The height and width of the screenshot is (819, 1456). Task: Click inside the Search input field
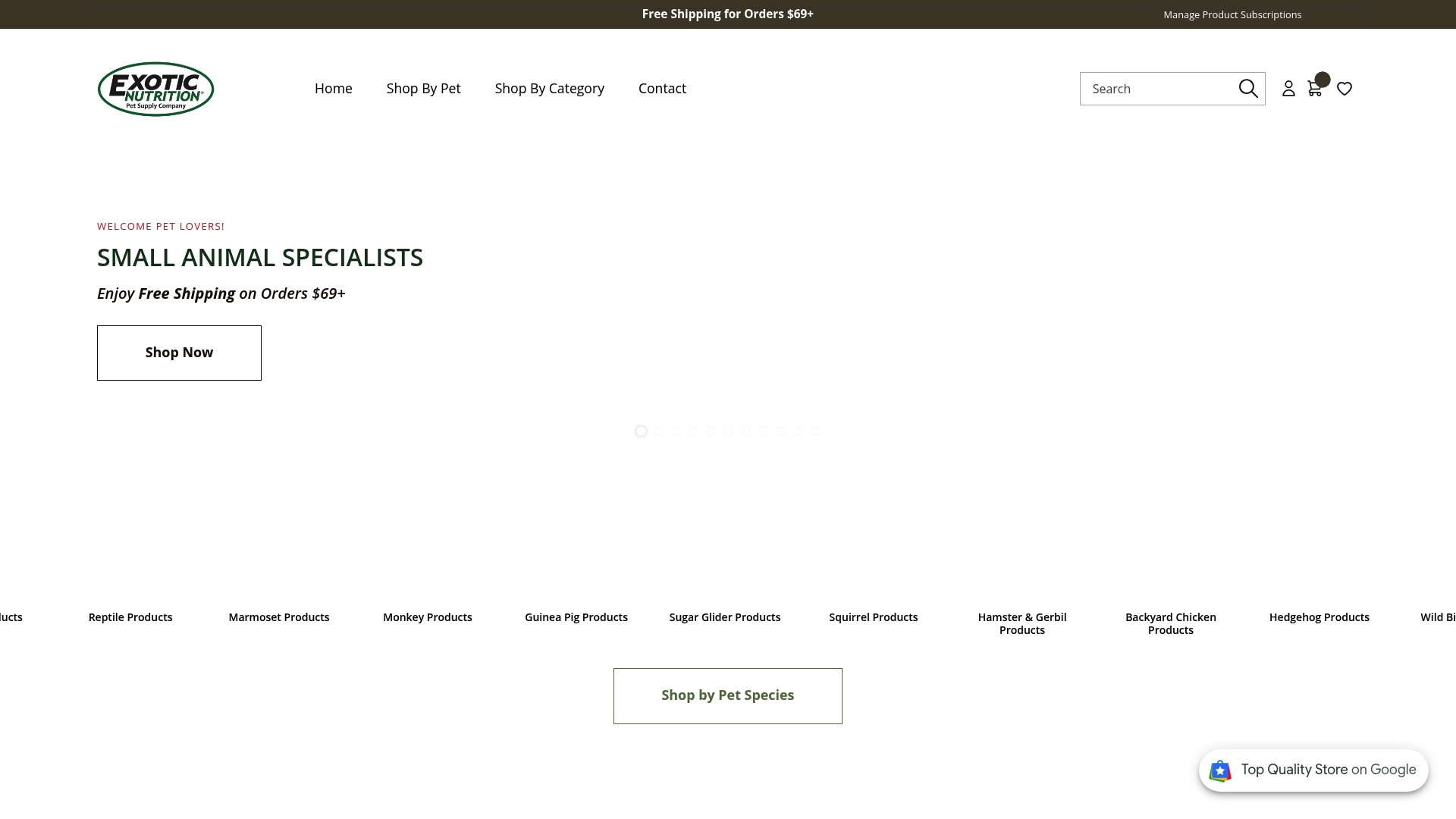pos(1160,89)
